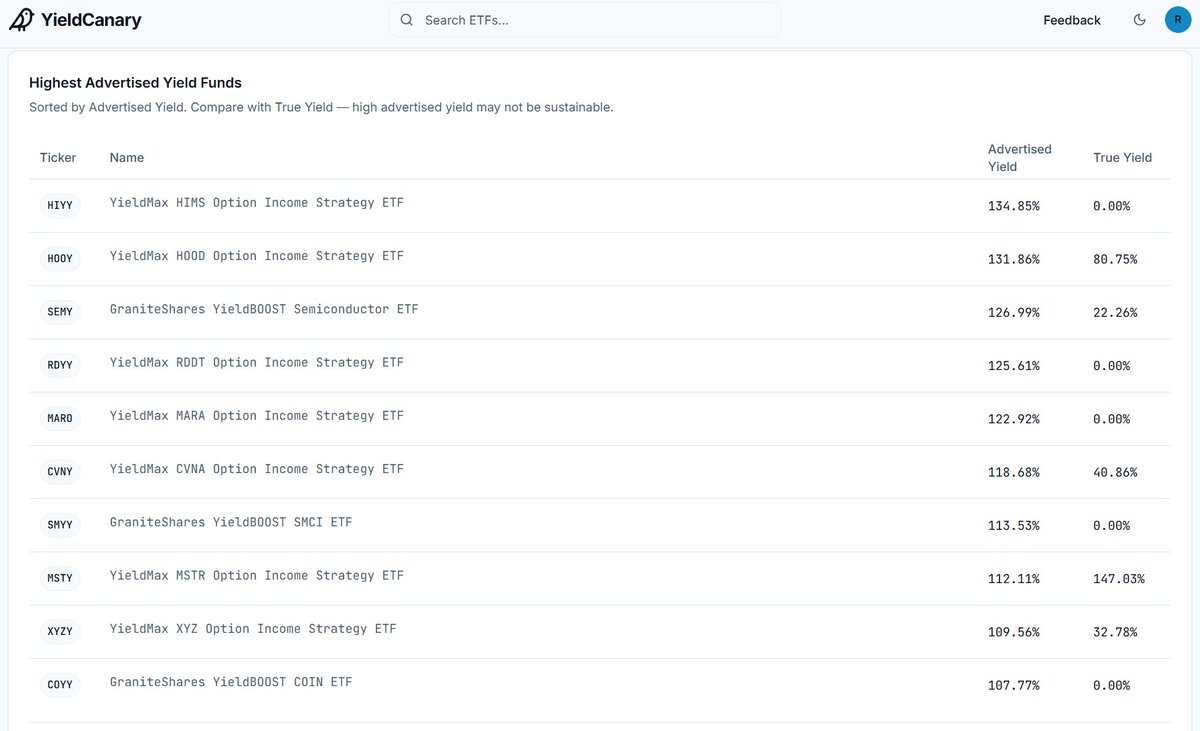Image resolution: width=1200 pixels, height=731 pixels.
Task: Open YieldMax CVNA Option Income Strategy ETF
Action: click(257, 469)
